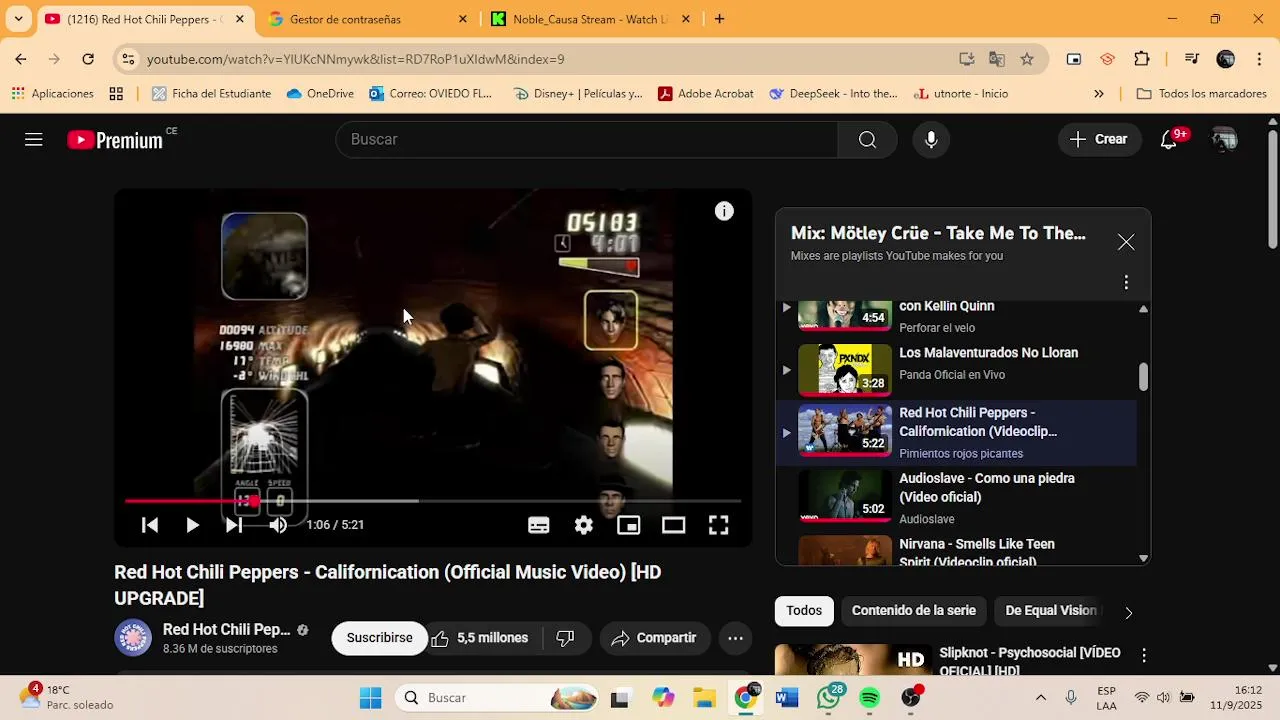Viewport: 1280px width, 720px height.
Task: Seek on the red video progress bar
Action: pyautogui.click(x=433, y=501)
